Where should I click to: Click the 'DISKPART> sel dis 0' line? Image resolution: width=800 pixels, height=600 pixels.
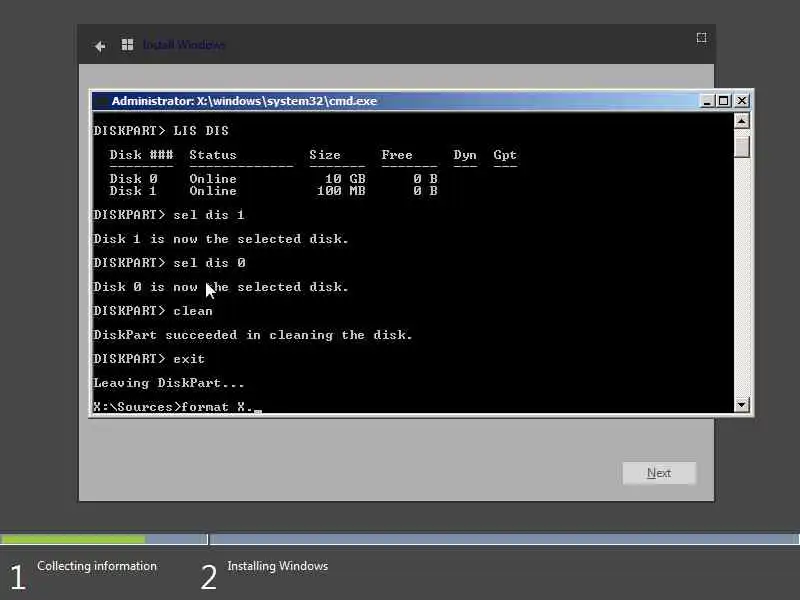[x=169, y=263]
